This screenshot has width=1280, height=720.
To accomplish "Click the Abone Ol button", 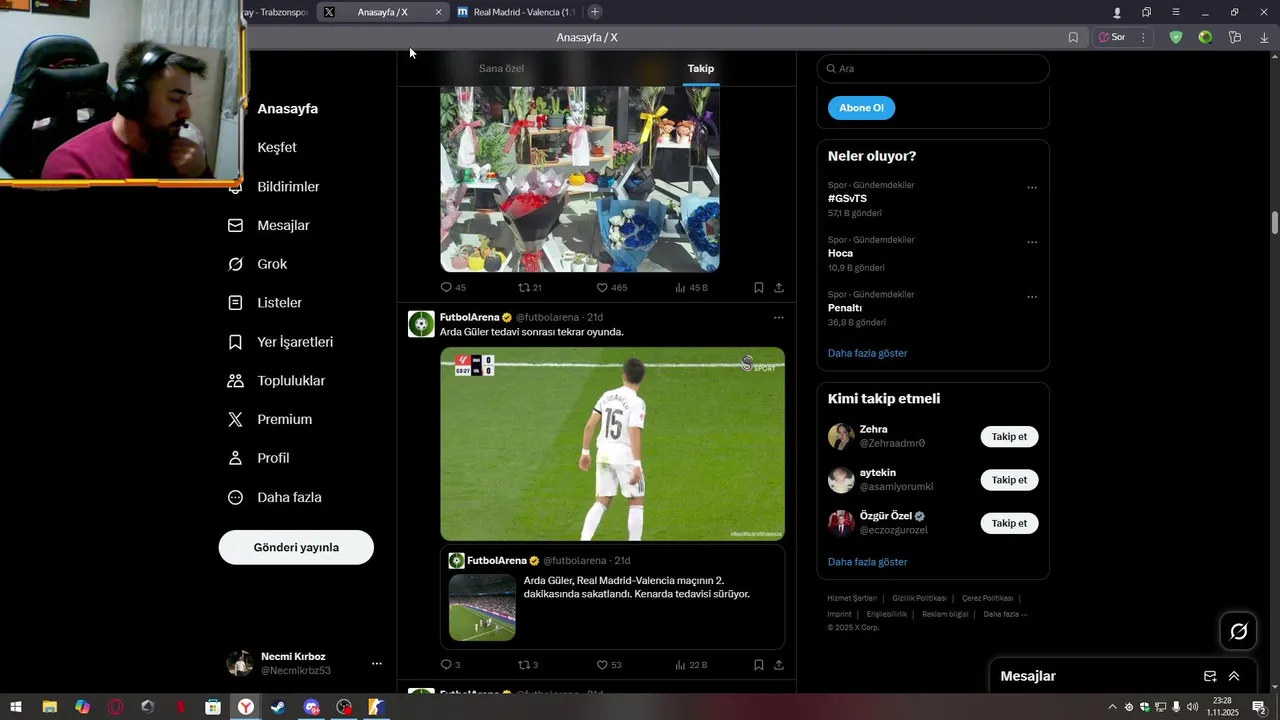I will [861, 108].
